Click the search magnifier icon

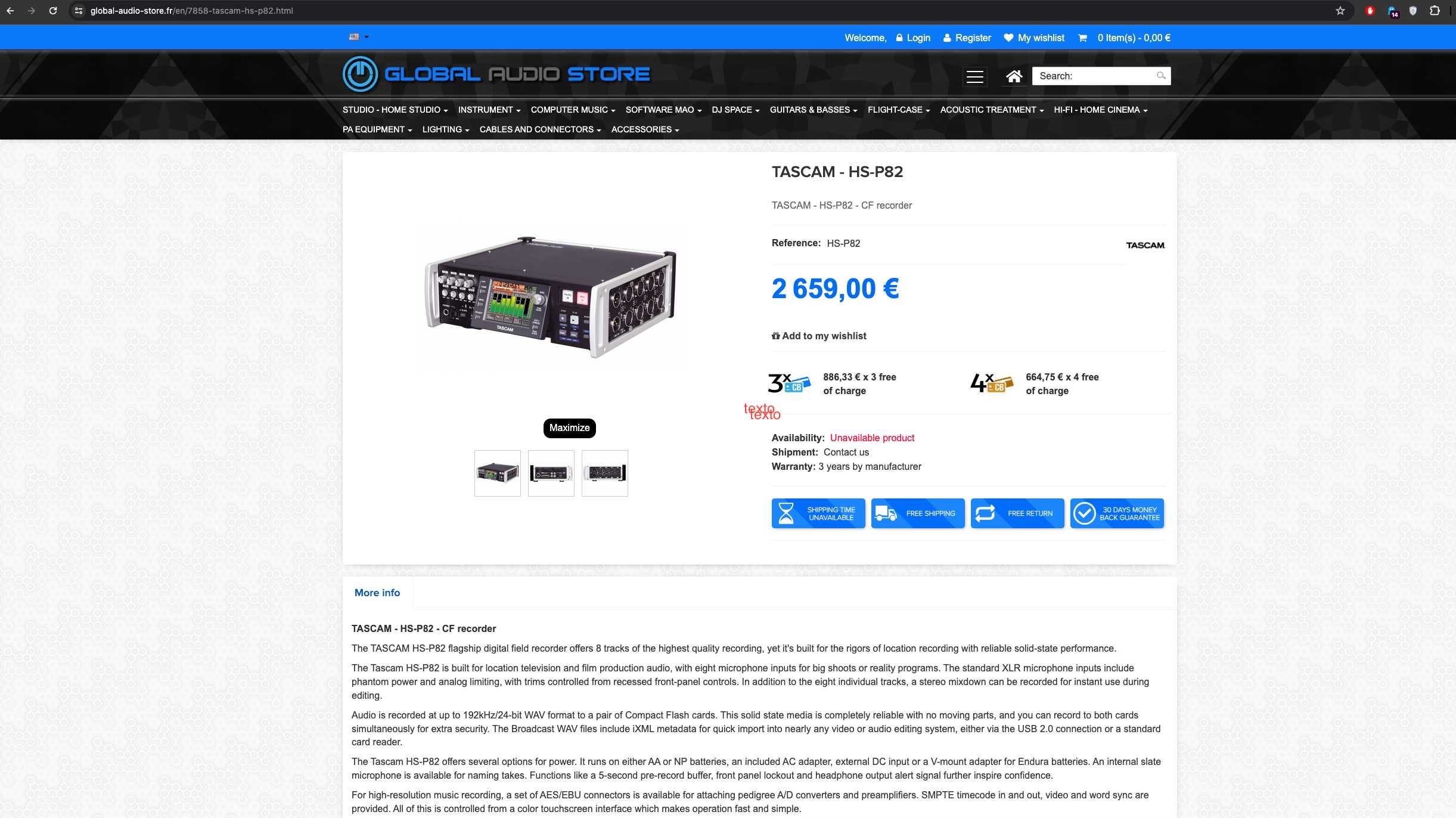pos(1161,76)
